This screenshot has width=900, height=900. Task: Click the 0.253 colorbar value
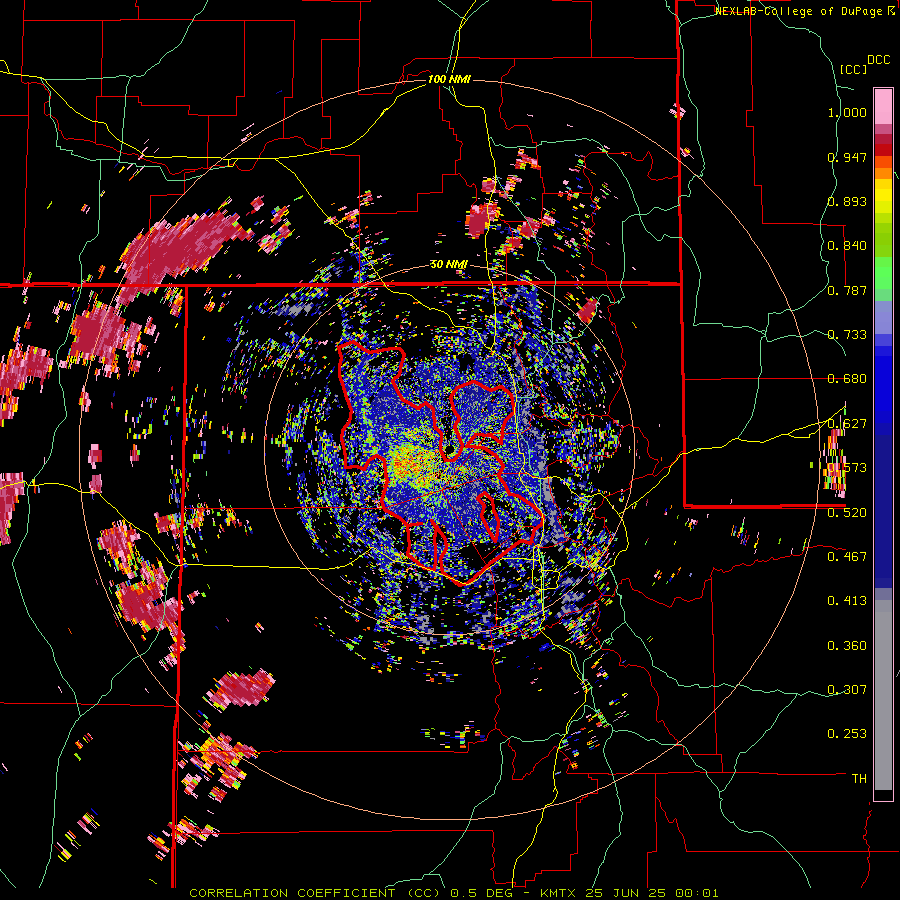(847, 734)
